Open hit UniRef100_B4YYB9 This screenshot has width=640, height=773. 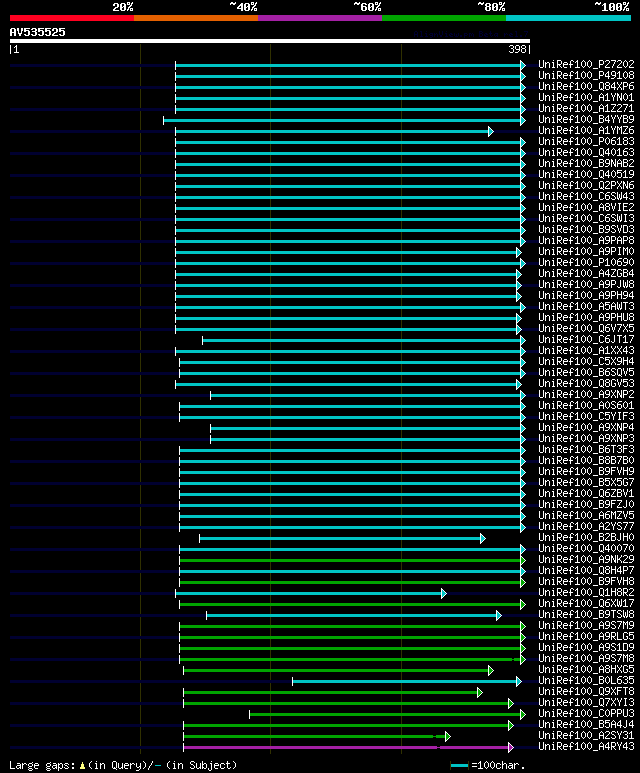click(586, 119)
